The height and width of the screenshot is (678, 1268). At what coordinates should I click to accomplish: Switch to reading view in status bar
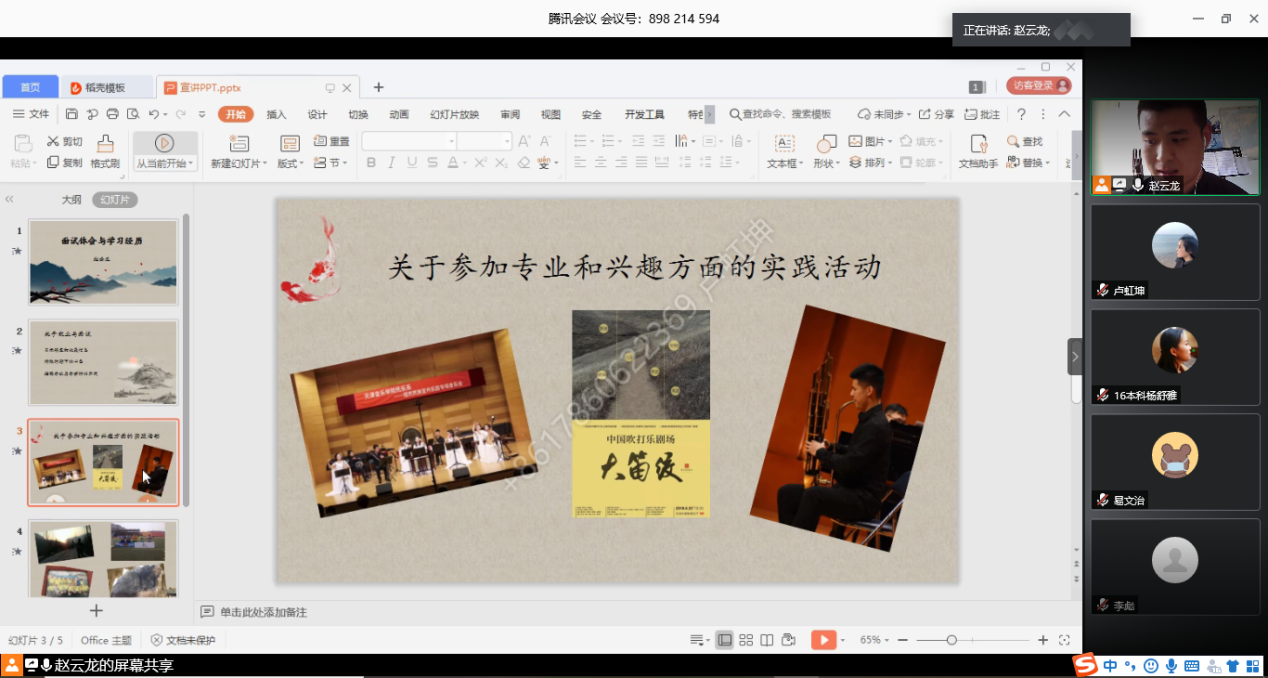(767, 640)
